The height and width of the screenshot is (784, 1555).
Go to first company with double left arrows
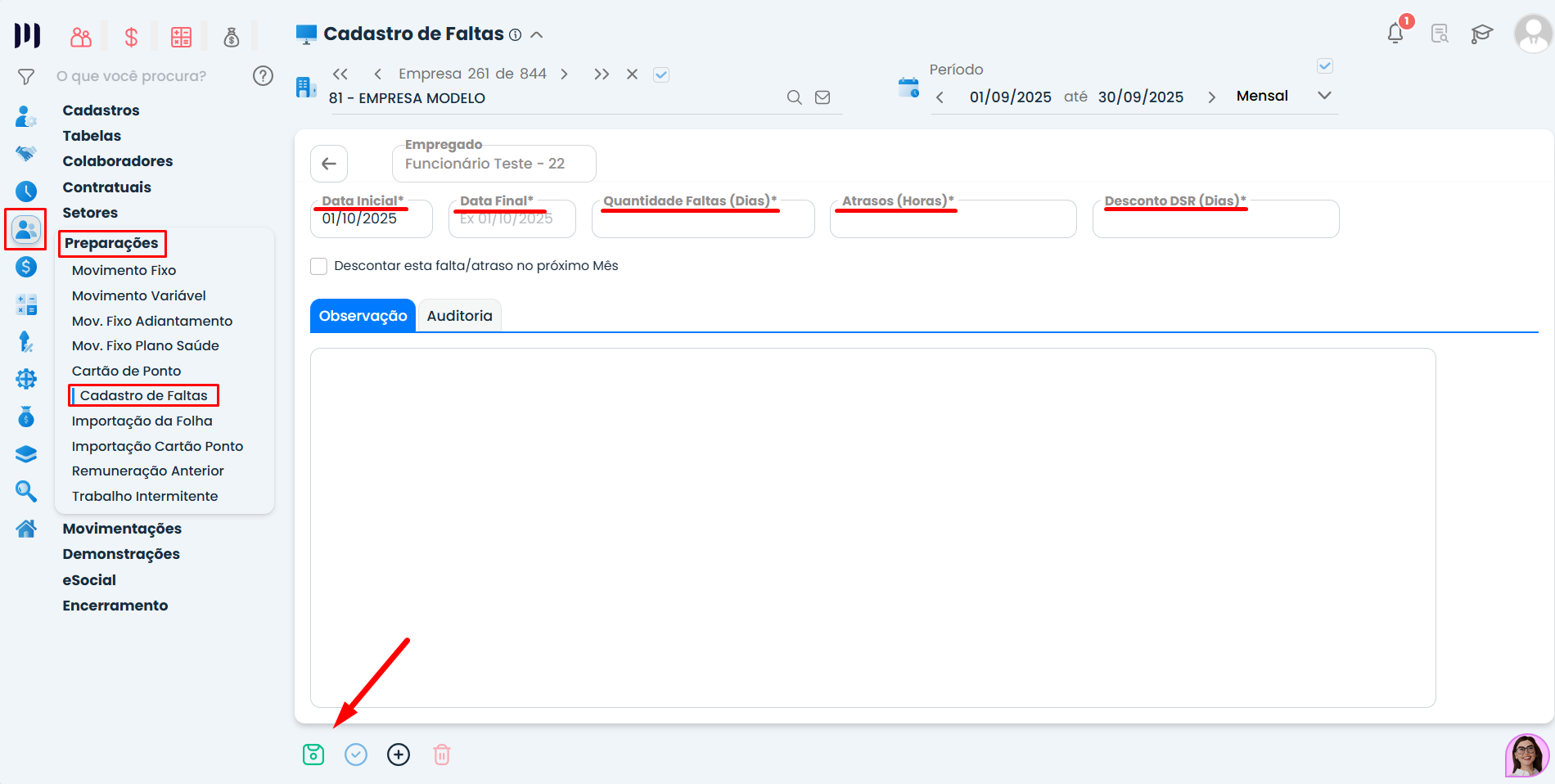tap(340, 74)
